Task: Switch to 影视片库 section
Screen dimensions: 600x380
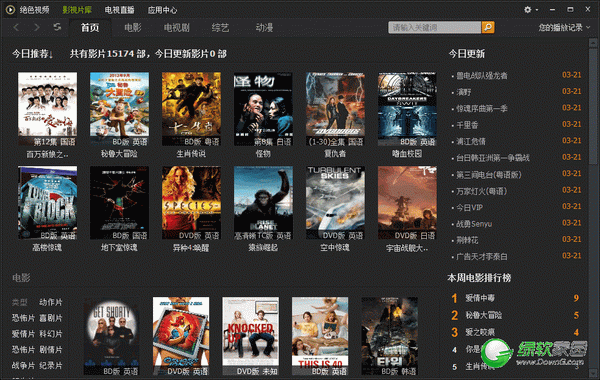Action: [x=77, y=10]
